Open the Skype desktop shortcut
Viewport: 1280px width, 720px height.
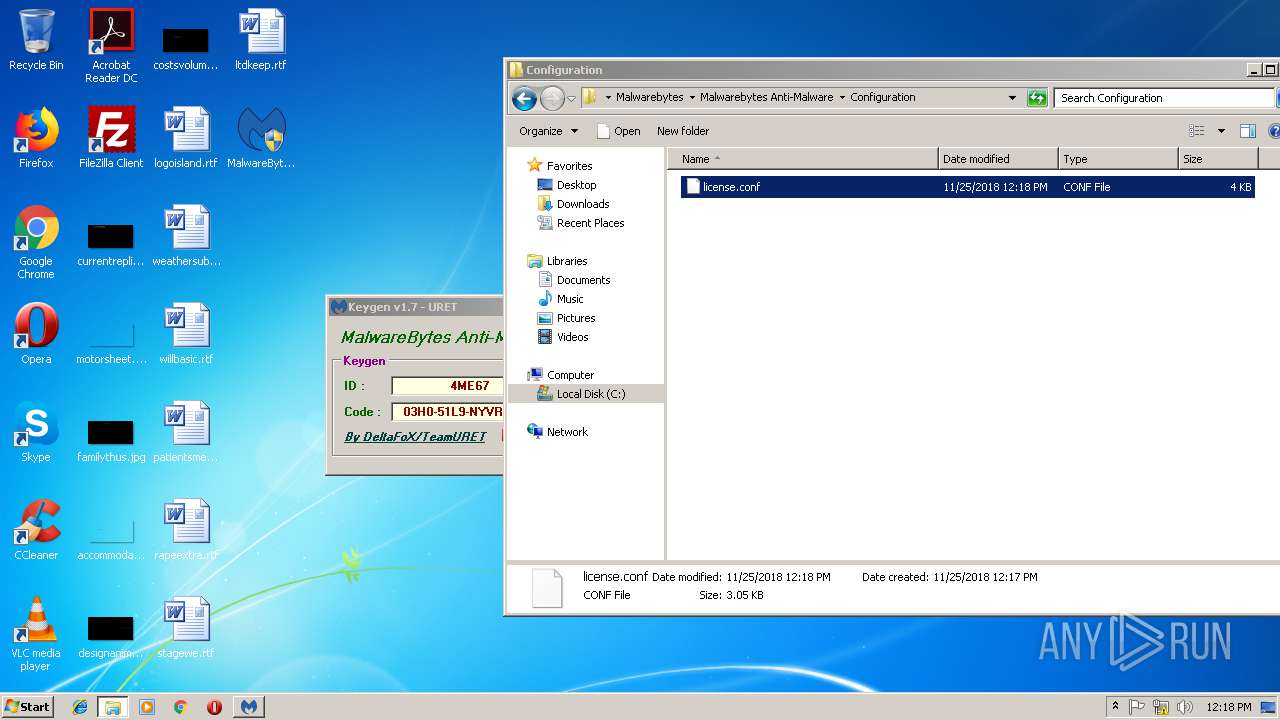pos(36,432)
